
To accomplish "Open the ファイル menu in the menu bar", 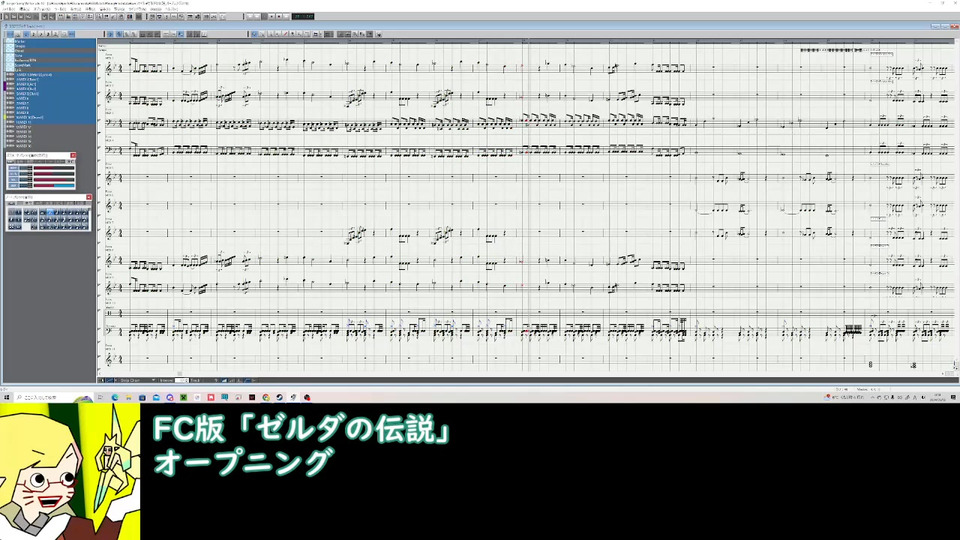I will point(9,9).
